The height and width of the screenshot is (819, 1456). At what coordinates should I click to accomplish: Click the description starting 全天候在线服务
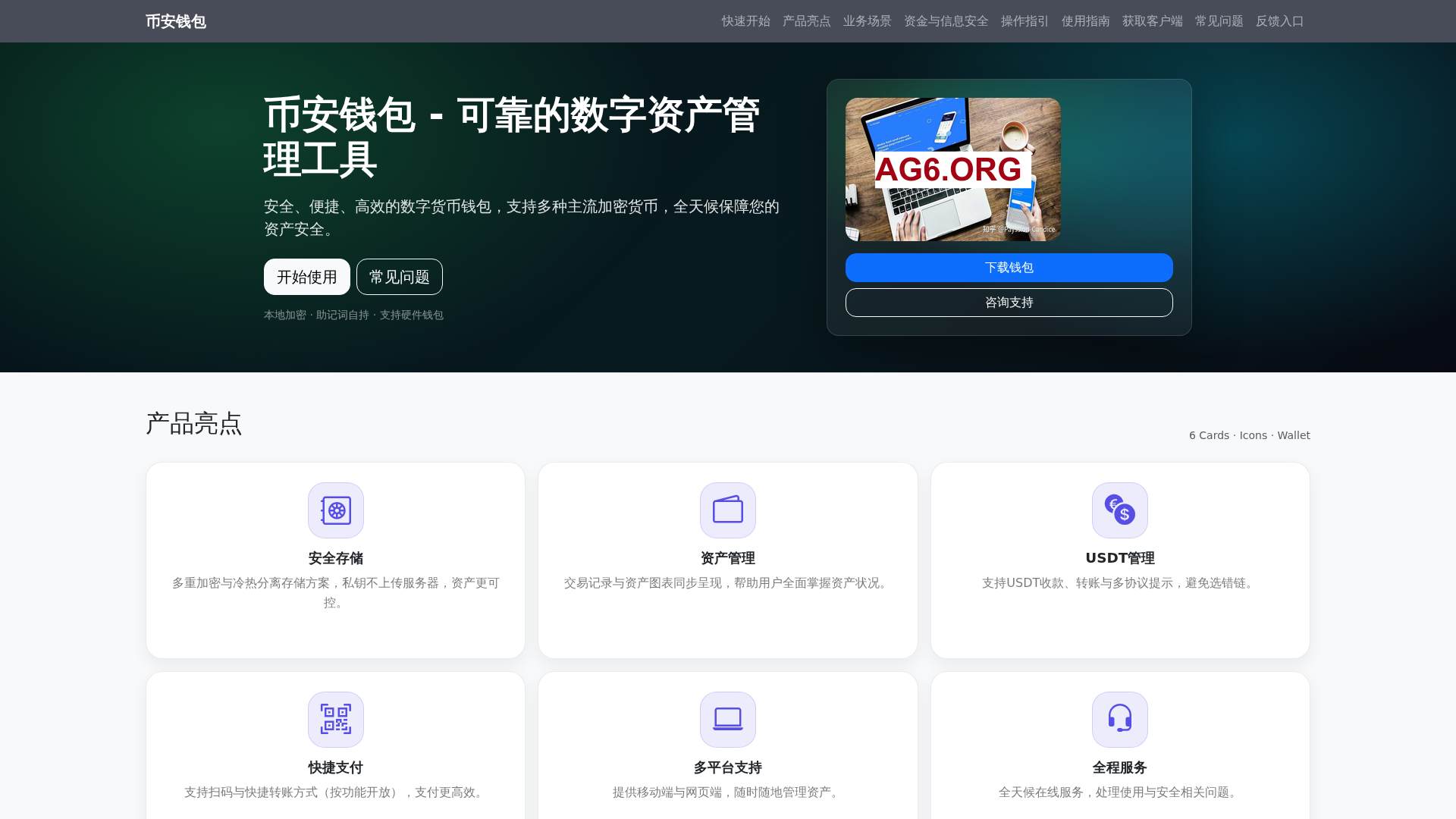tap(1120, 792)
